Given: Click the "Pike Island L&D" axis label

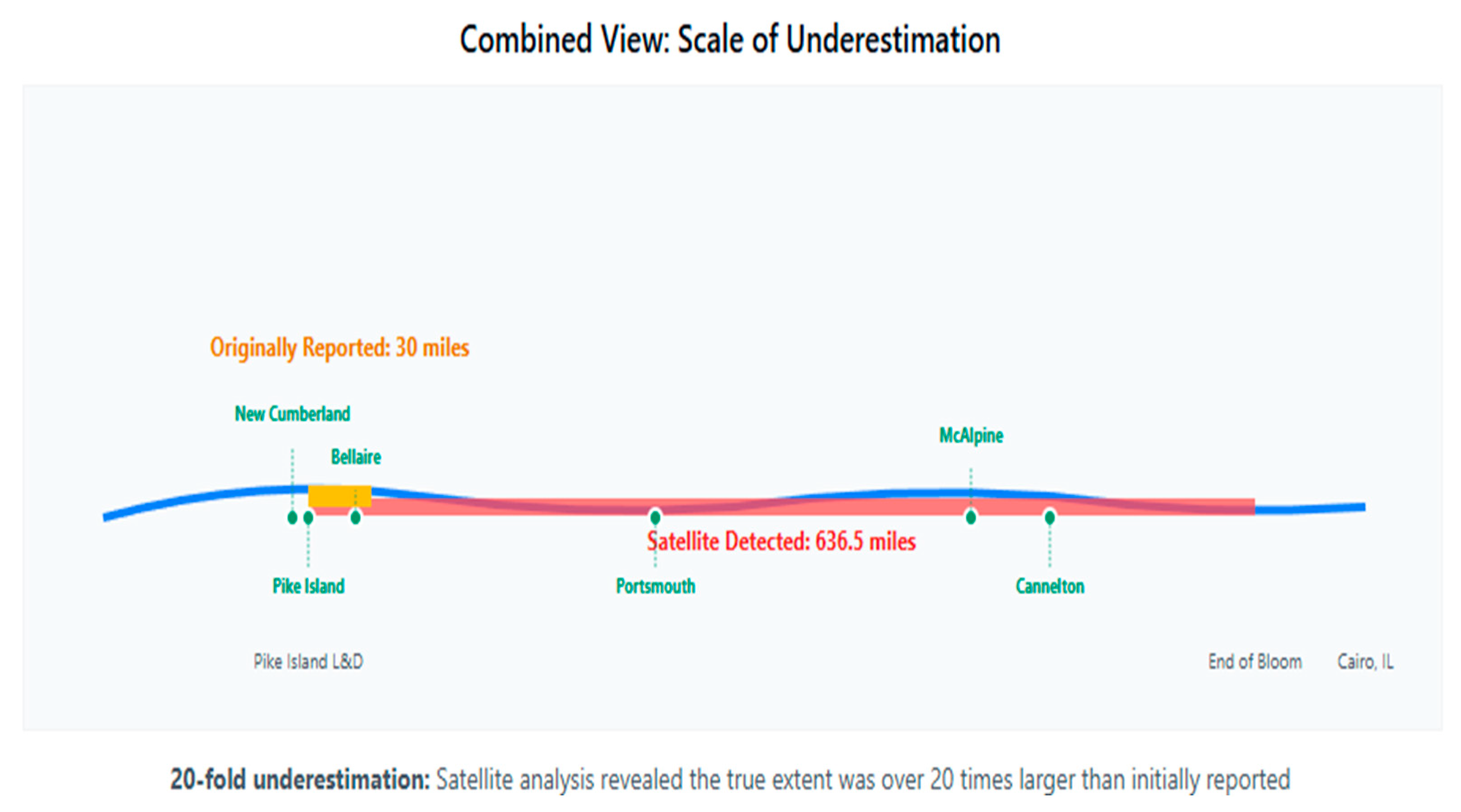Looking at the screenshot, I should tap(308, 661).
